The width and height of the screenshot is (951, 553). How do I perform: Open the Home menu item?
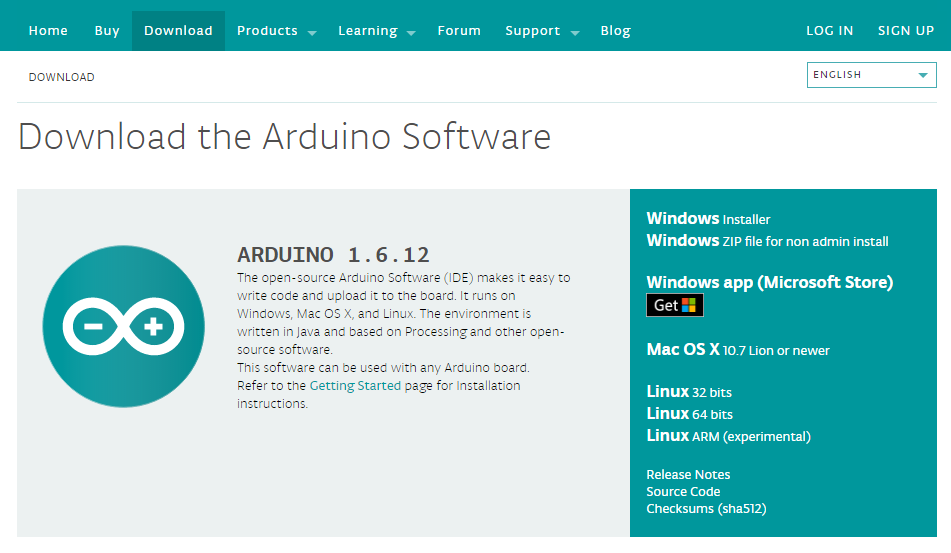(x=48, y=30)
